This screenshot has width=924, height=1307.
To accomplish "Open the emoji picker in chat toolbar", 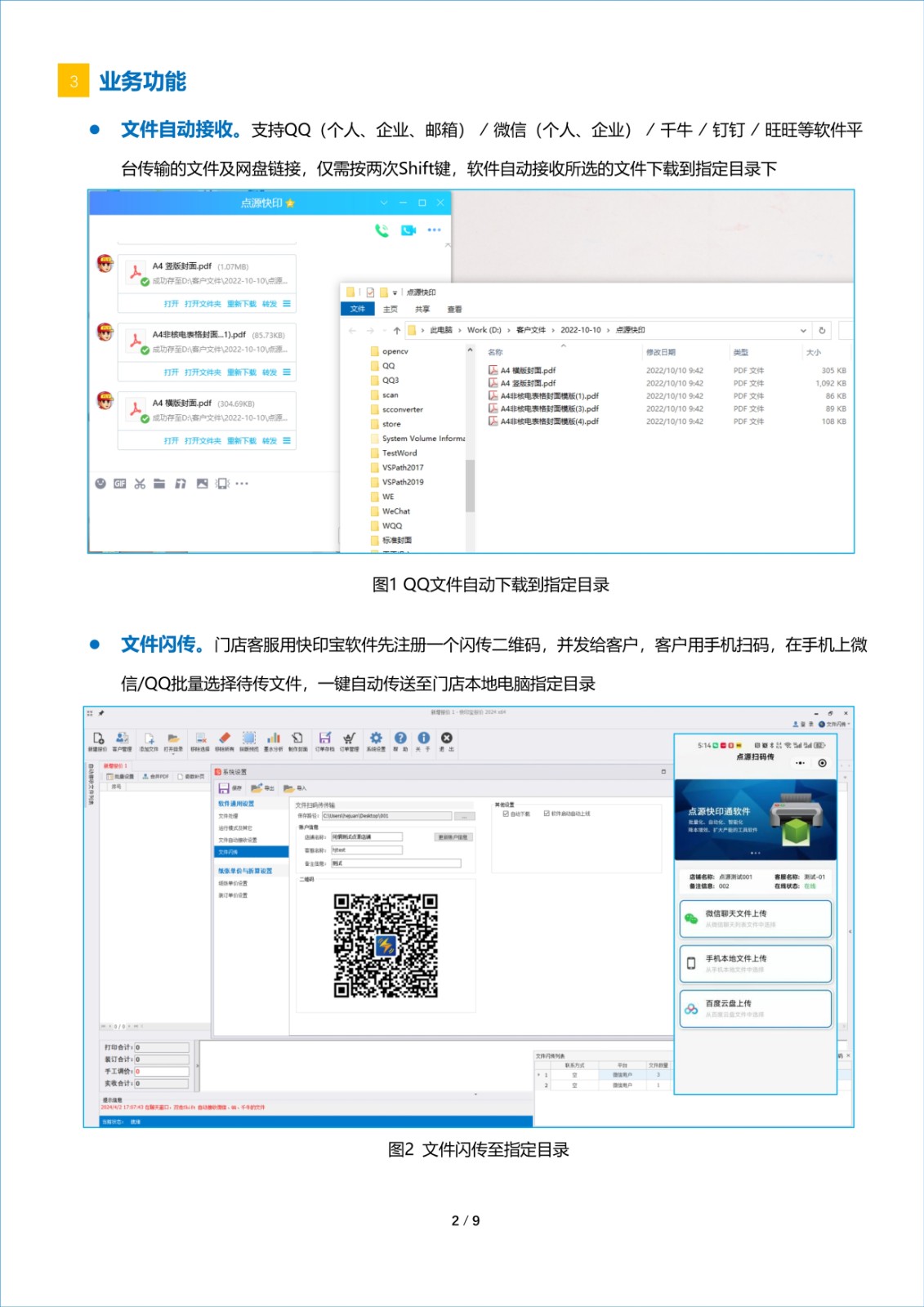I will click(x=100, y=484).
